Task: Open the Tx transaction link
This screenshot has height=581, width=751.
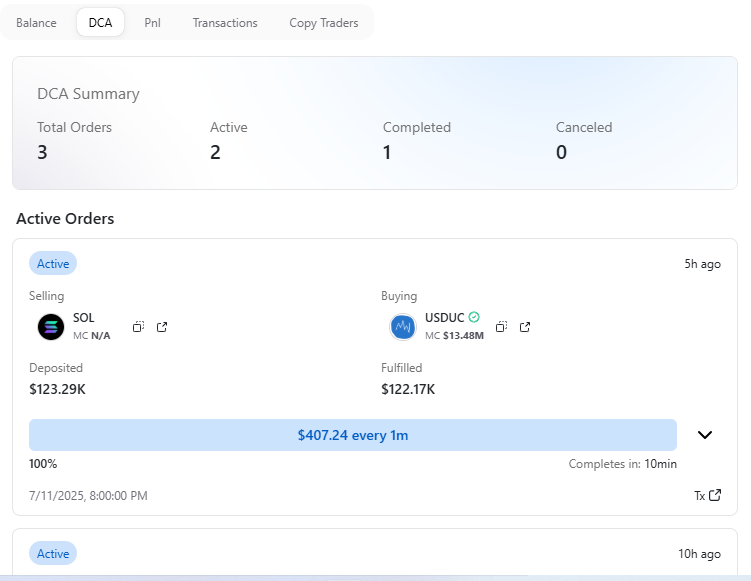Action: point(708,495)
